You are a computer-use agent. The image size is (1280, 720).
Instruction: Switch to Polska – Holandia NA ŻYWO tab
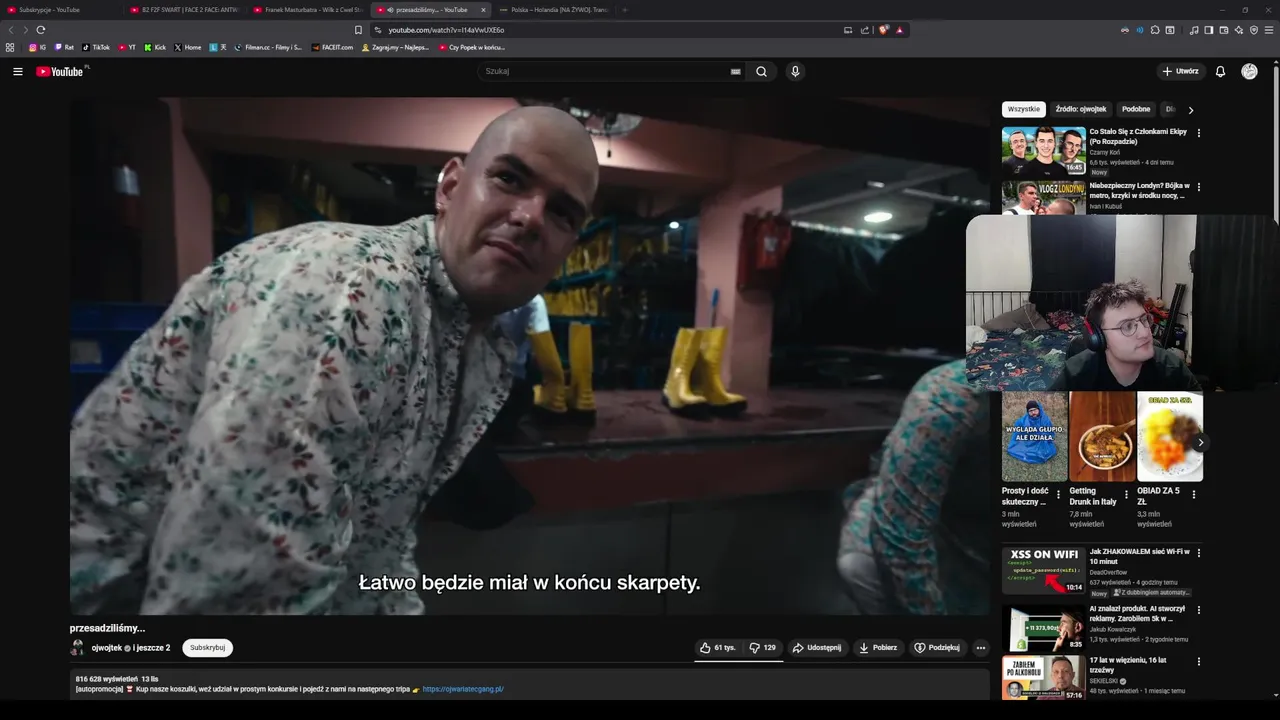click(553, 10)
